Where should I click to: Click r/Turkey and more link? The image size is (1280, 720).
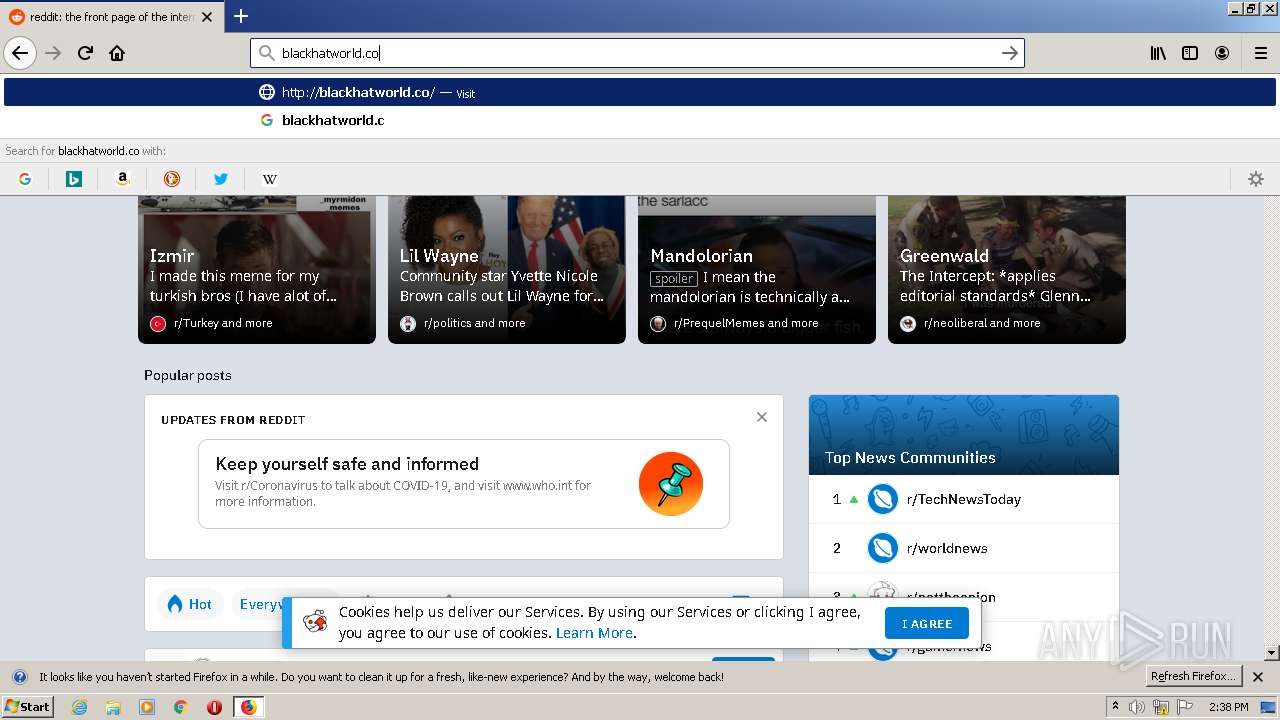pos(223,323)
